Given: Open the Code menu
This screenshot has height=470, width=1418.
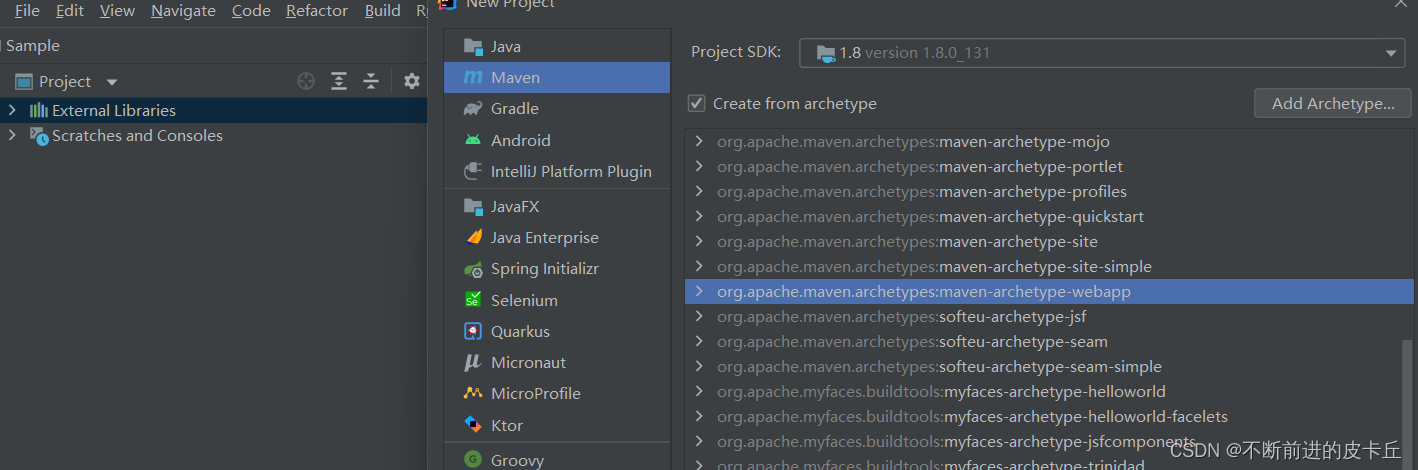Looking at the screenshot, I should (x=251, y=11).
